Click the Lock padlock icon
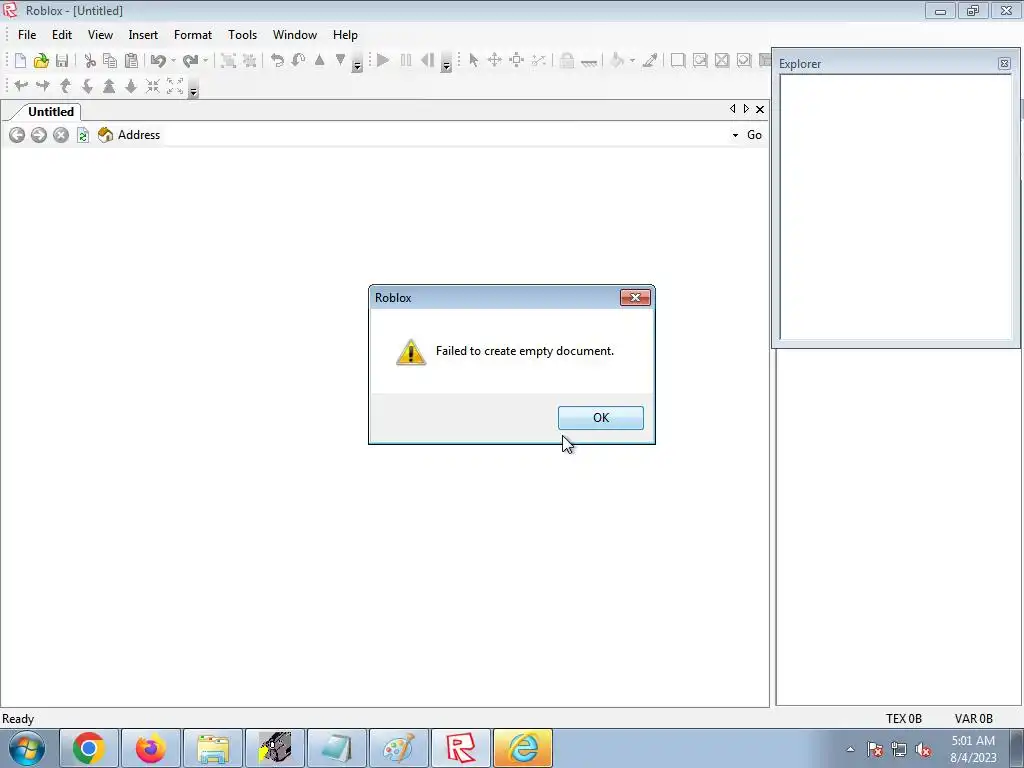1024x768 pixels. (x=567, y=61)
